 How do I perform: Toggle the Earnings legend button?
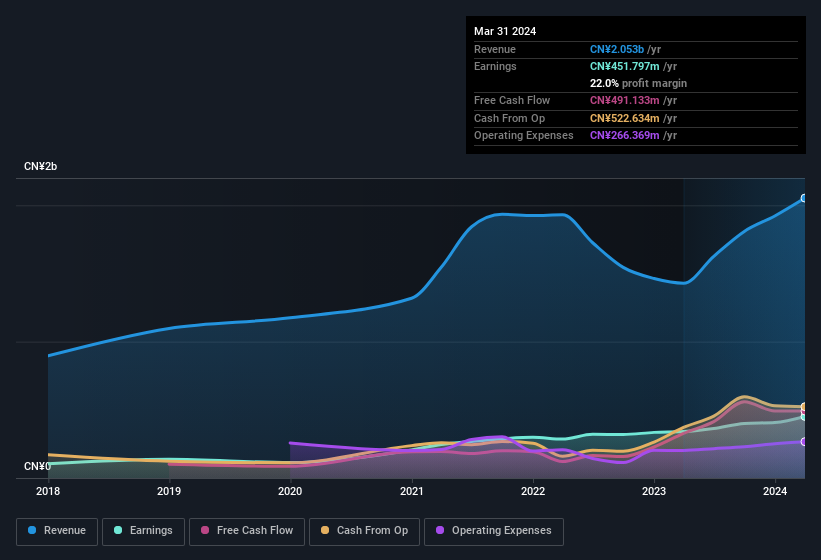coord(143,531)
